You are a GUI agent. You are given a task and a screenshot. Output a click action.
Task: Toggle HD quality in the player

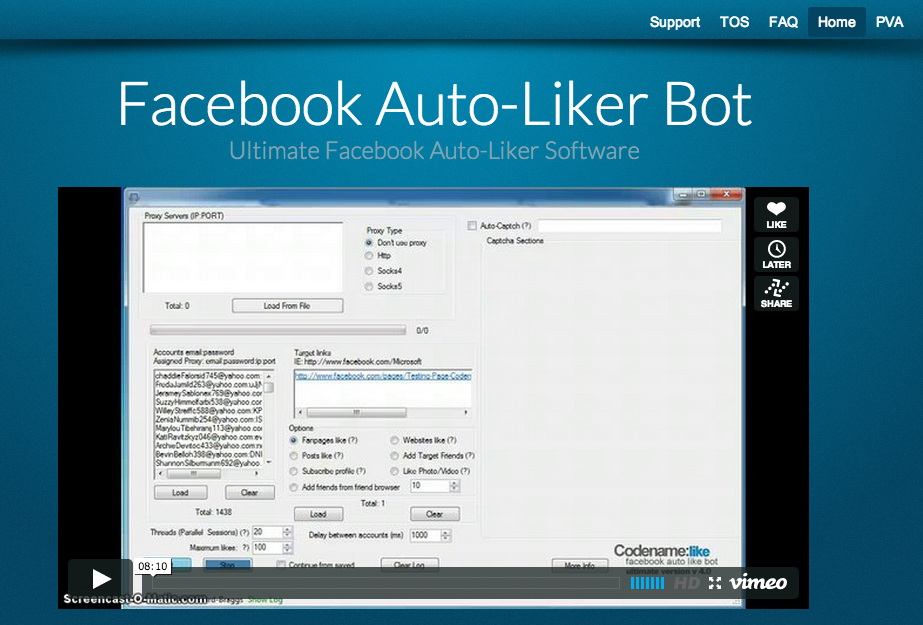[686, 583]
